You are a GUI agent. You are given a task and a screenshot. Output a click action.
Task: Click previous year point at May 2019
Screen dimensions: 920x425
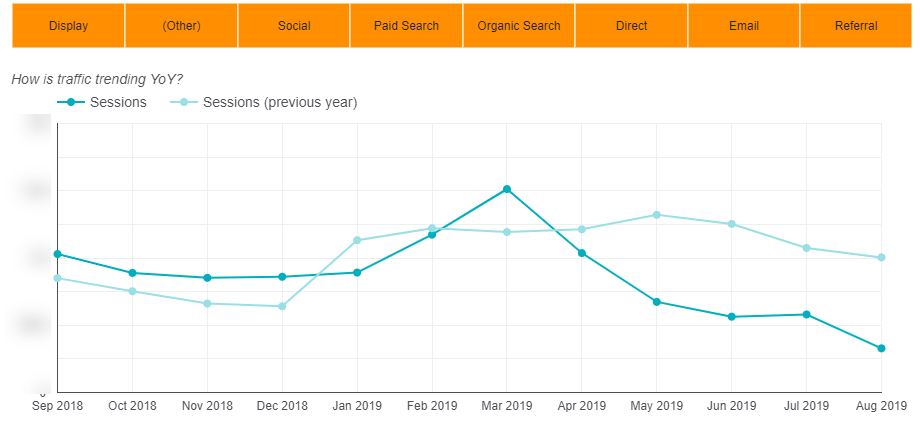[x=657, y=215]
